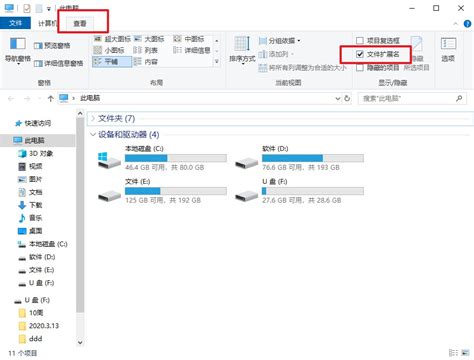Select 本地磁盘 (C:) in the navigation pane
Image resolution: width=474 pixels, height=360 pixels.
[43, 244]
